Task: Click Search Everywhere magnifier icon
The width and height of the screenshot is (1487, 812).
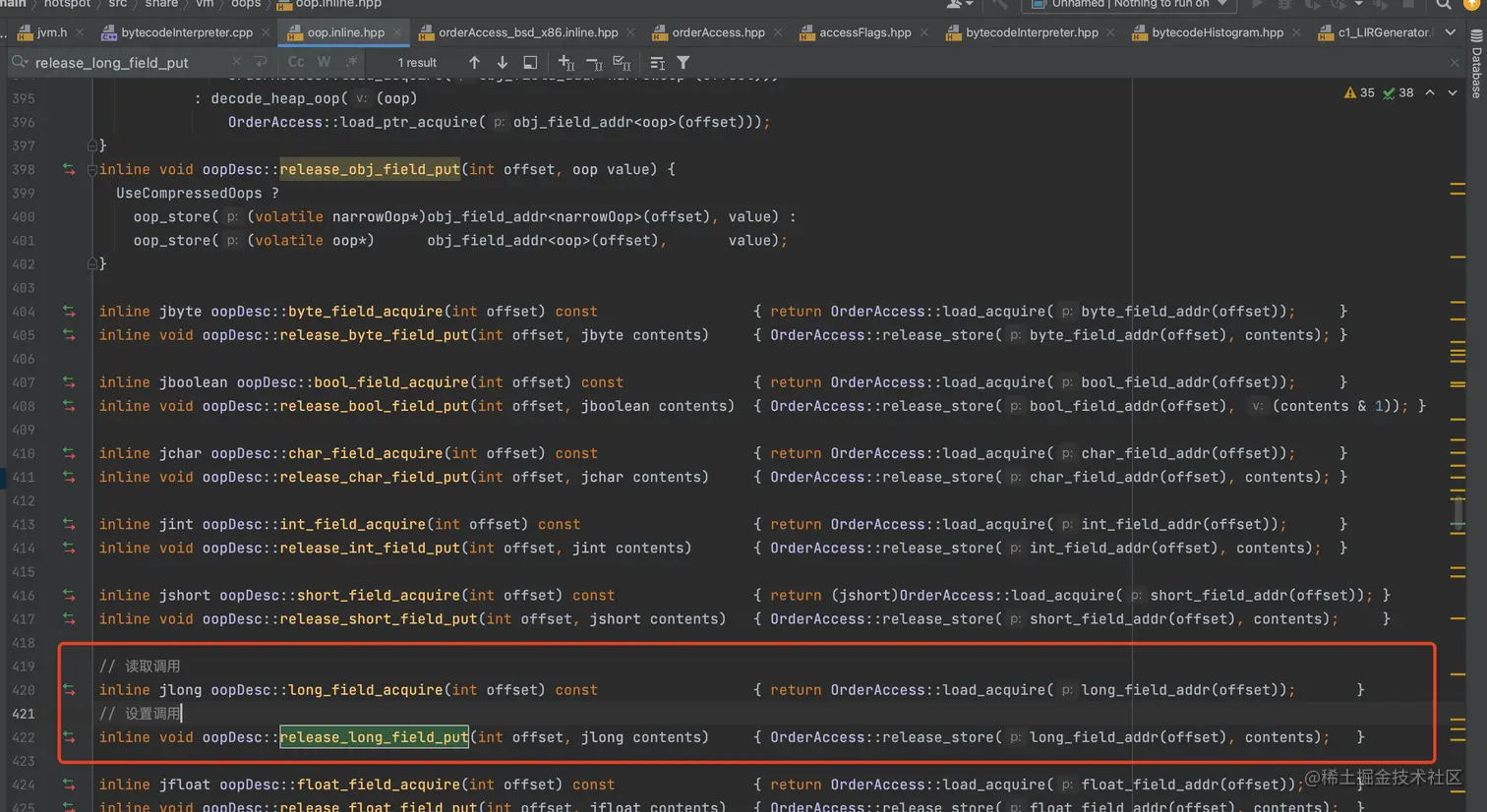Action: pos(1443,5)
